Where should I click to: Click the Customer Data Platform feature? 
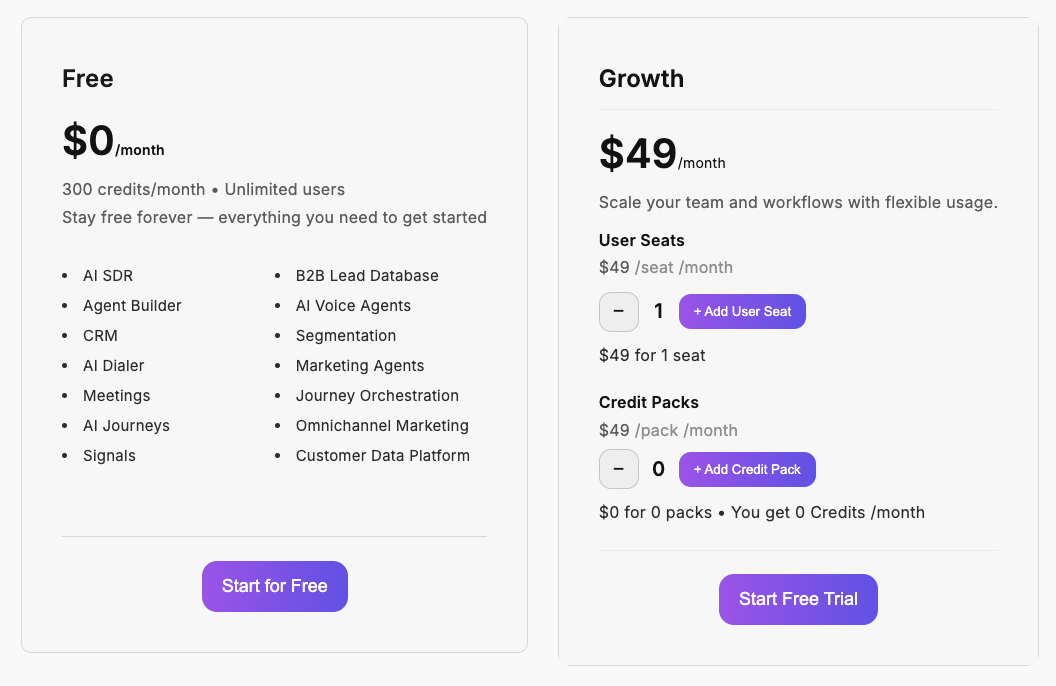pos(382,455)
